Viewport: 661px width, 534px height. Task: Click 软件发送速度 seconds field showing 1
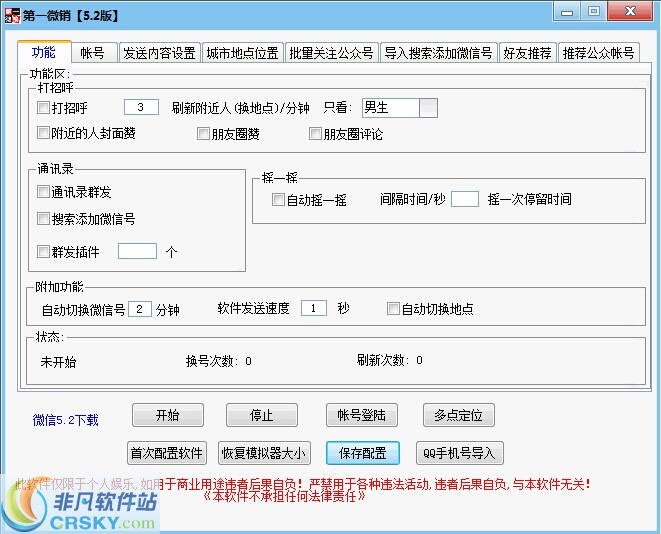pos(314,308)
